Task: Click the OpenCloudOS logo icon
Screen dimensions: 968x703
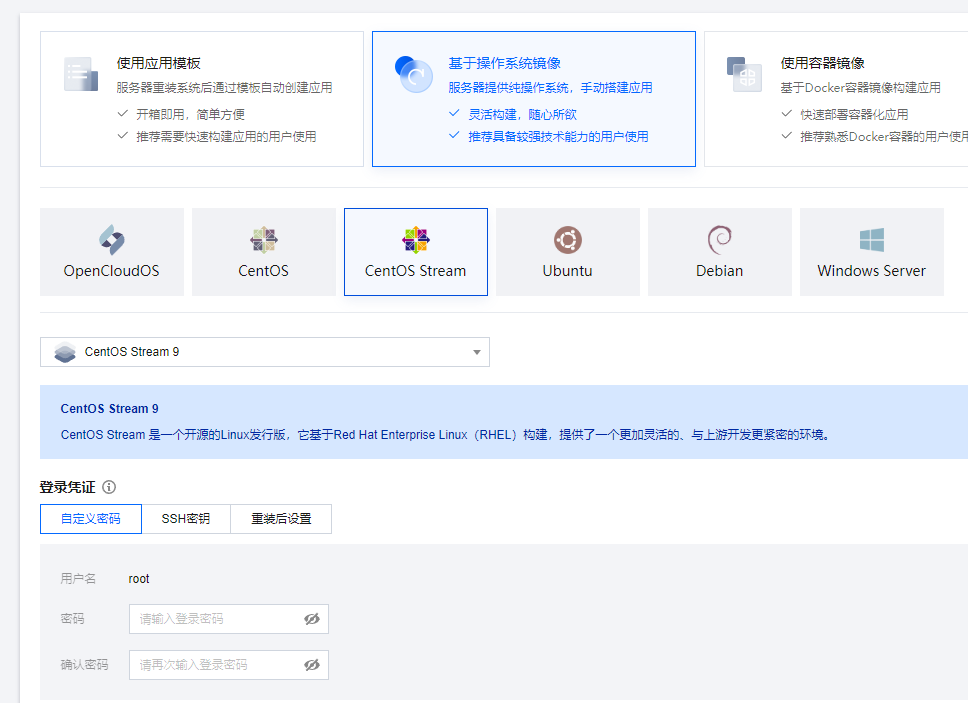Action: click(x=111, y=240)
